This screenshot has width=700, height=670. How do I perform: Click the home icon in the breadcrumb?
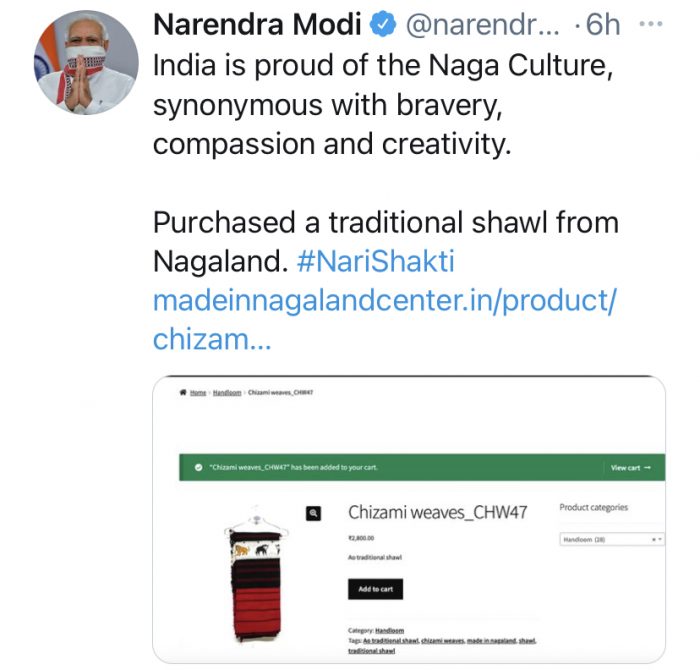(x=184, y=393)
